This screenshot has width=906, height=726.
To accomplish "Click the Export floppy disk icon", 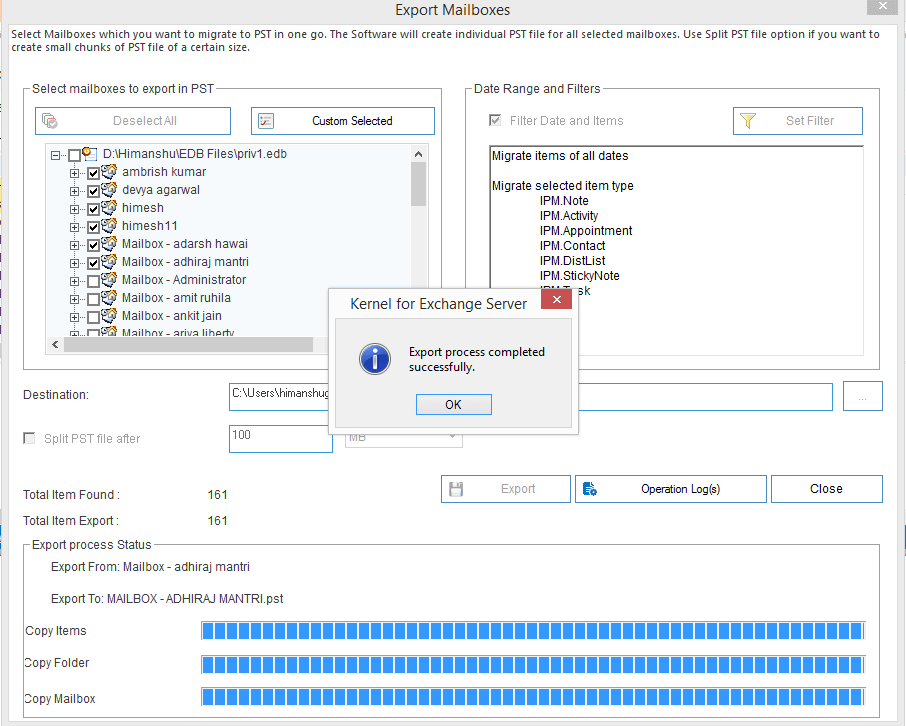I will tap(456, 489).
